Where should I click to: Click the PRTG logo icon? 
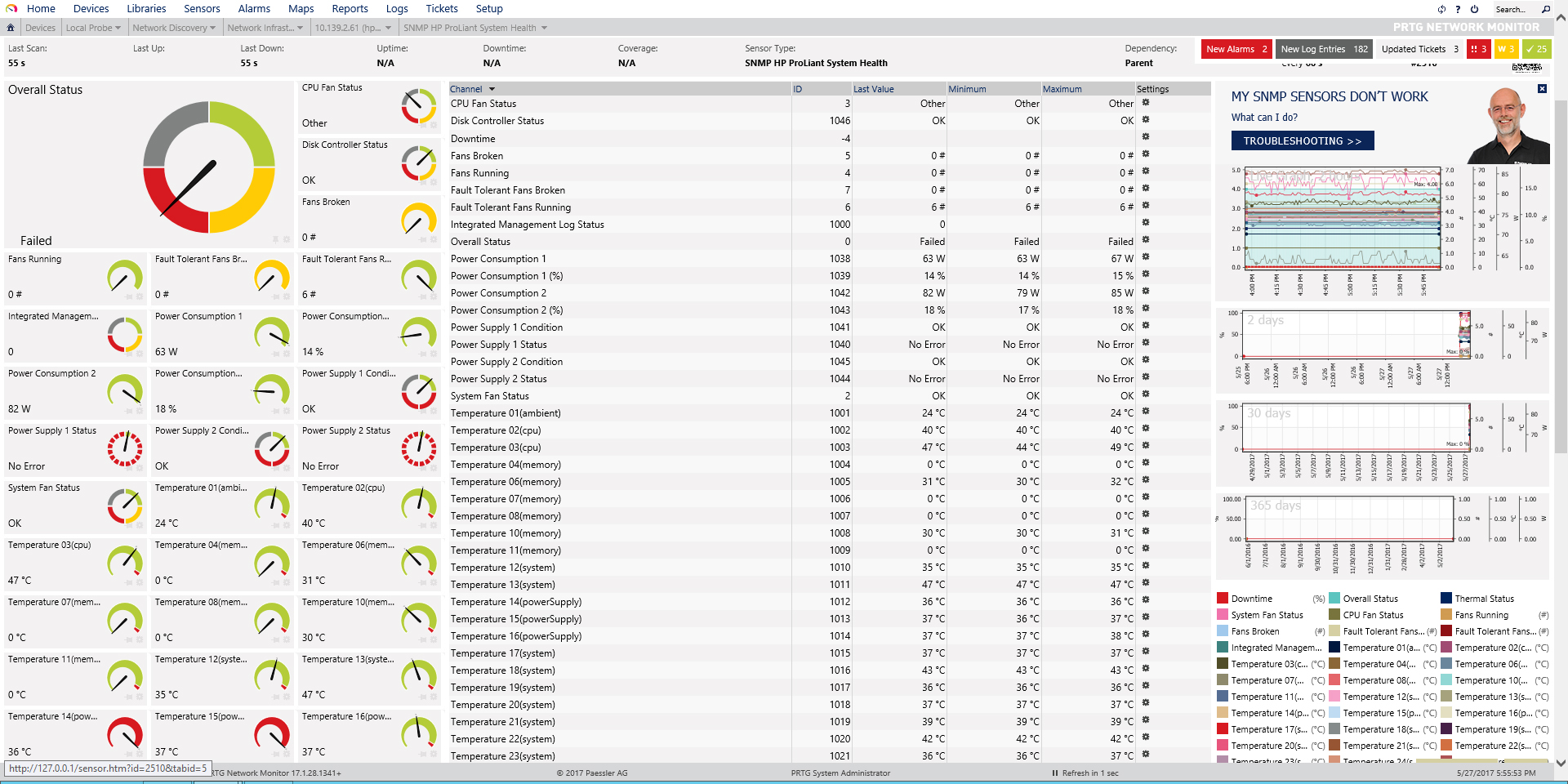click(x=11, y=8)
